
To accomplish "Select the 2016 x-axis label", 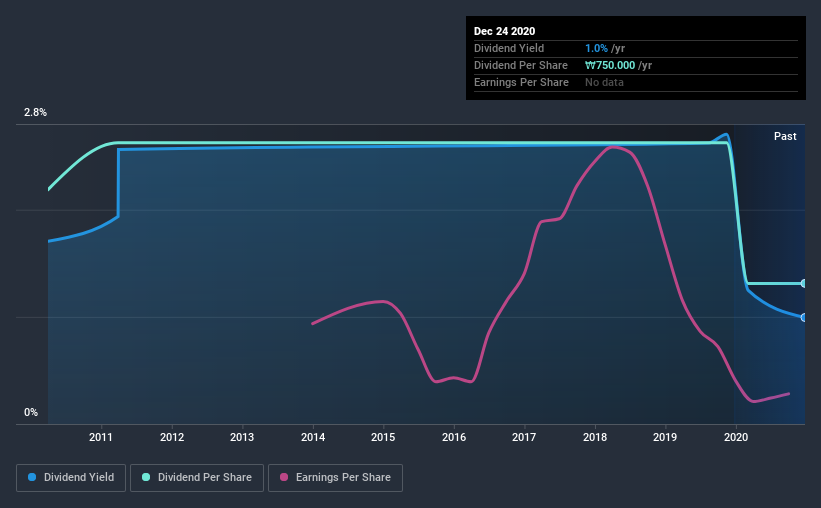I will 454,437.
